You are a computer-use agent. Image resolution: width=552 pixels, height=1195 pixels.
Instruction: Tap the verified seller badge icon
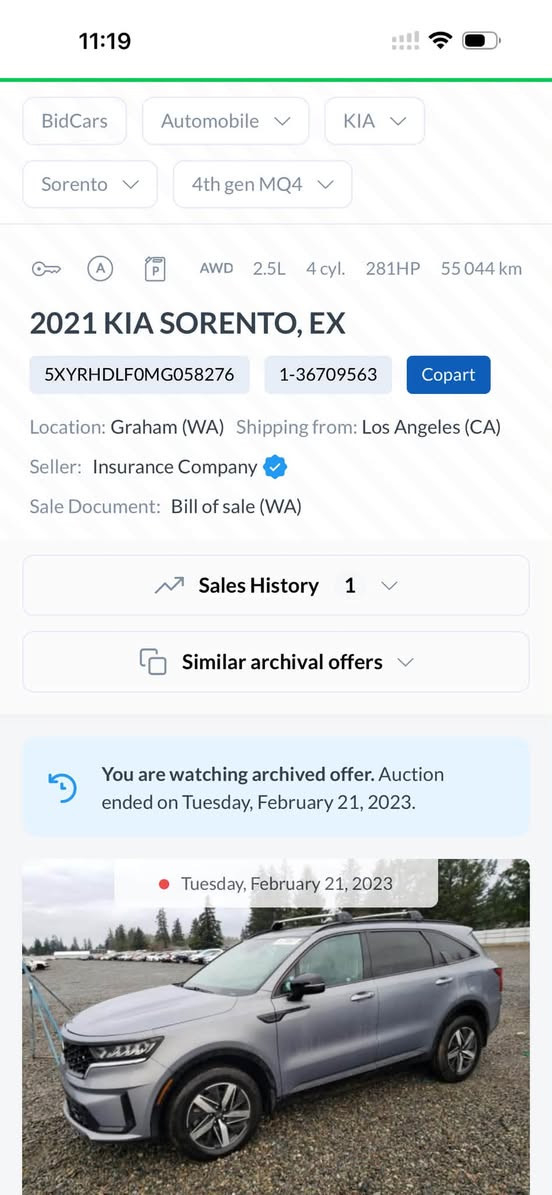(x=274, y=467)
